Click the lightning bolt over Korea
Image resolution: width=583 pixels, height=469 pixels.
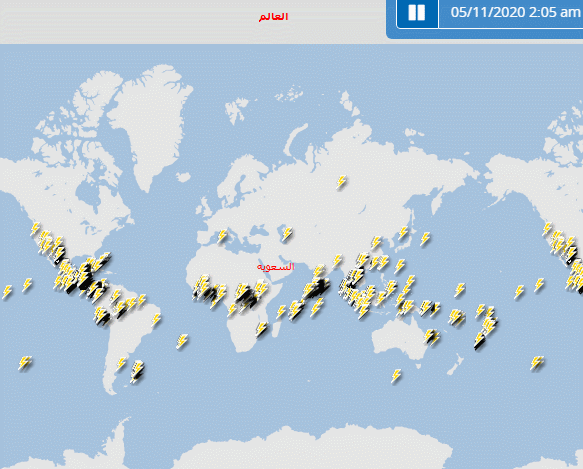tap(403, 233)
